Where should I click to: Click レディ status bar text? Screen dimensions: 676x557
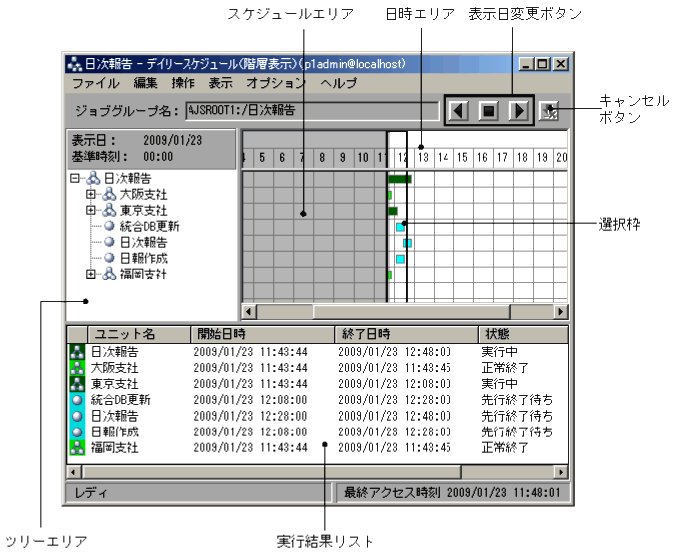click(x=90, y=492)
